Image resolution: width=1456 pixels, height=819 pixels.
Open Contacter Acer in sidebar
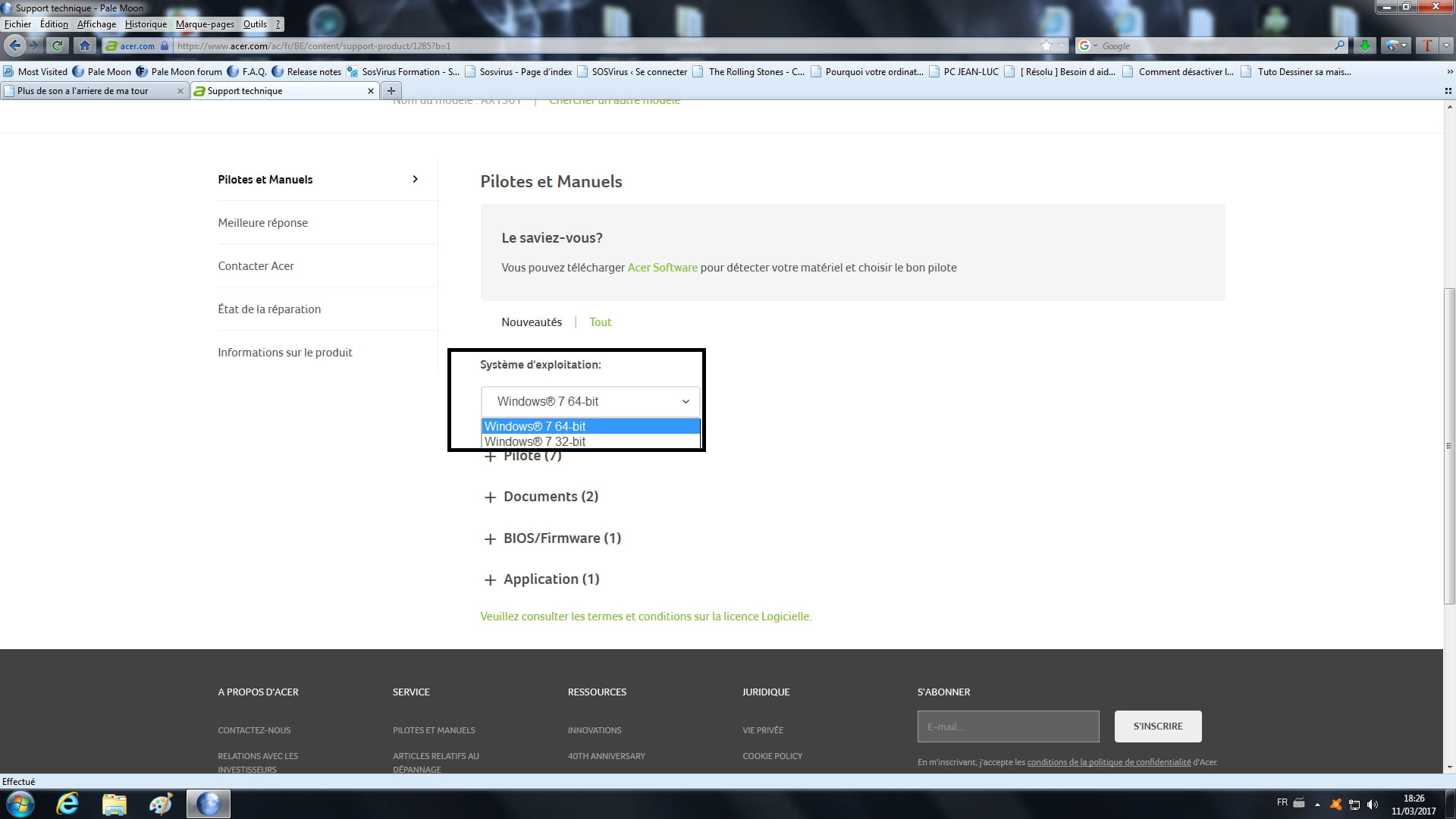256,266
